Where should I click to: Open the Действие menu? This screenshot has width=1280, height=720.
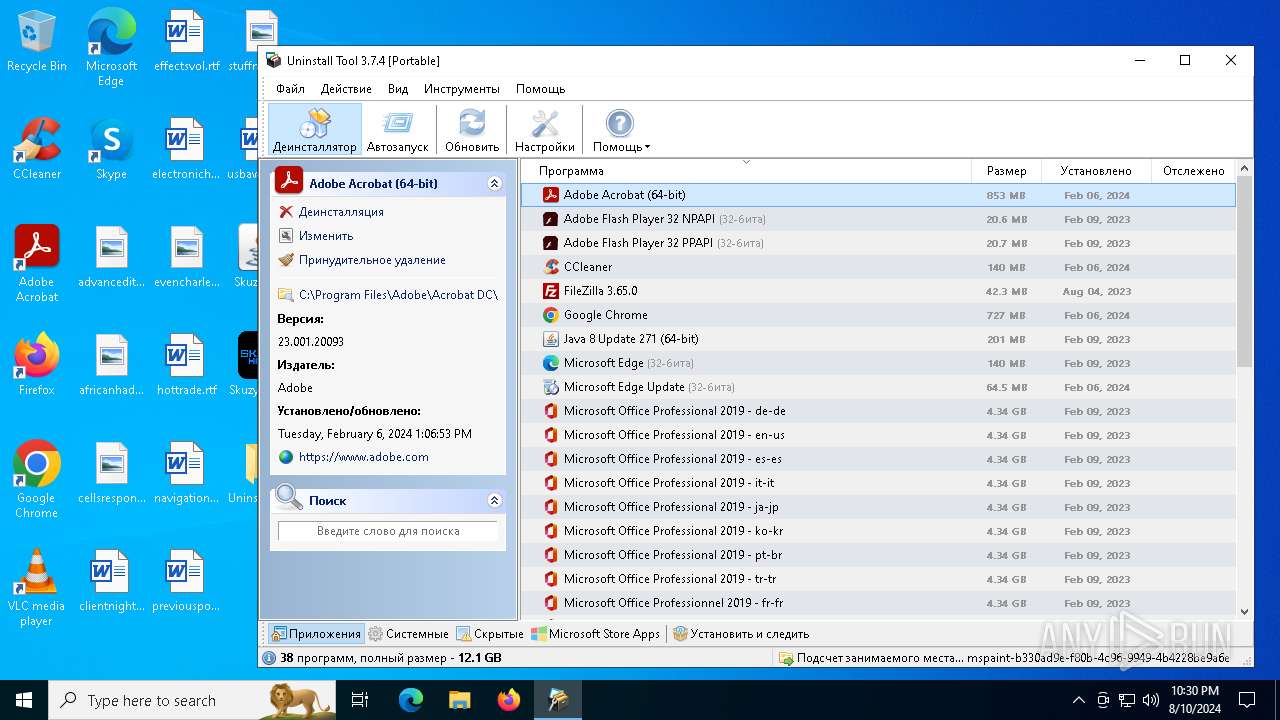pos(346,89)
